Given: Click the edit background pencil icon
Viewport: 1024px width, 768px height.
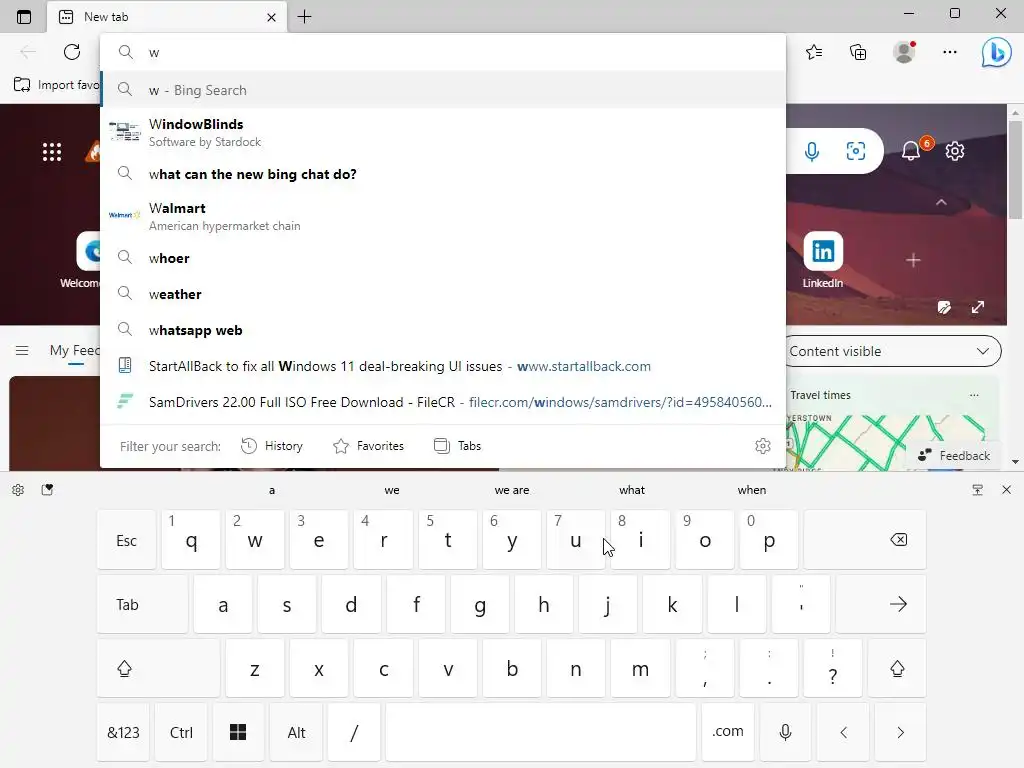Looking at the screenshot, I should point(944,307).
